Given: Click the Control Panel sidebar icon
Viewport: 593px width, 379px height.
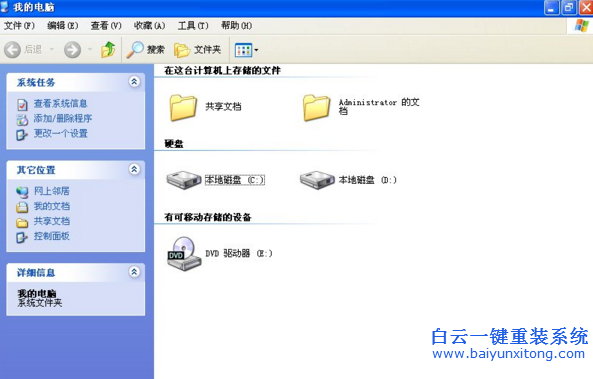Looking at the screenshot, I should tap(22, 237).
